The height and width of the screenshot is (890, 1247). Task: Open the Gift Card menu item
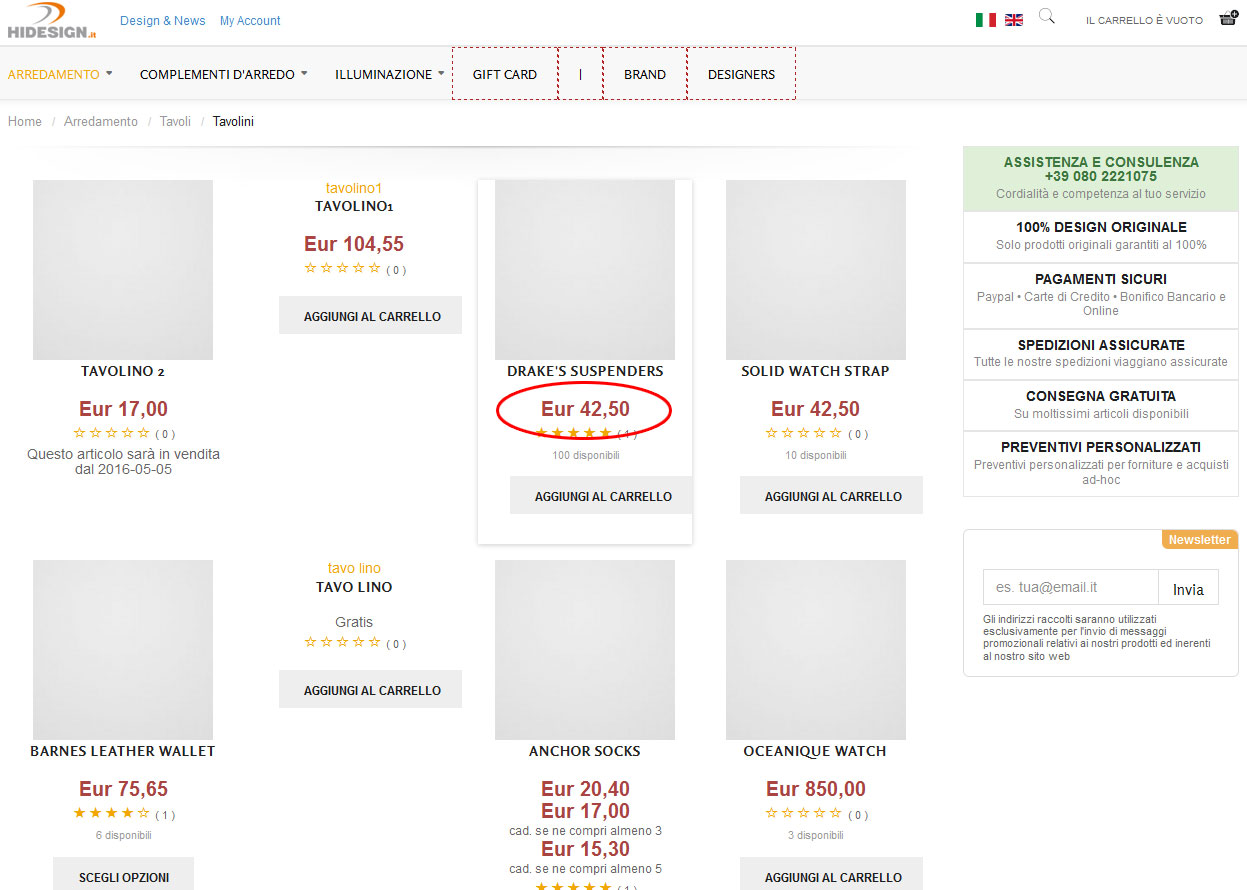pos(505,74)
